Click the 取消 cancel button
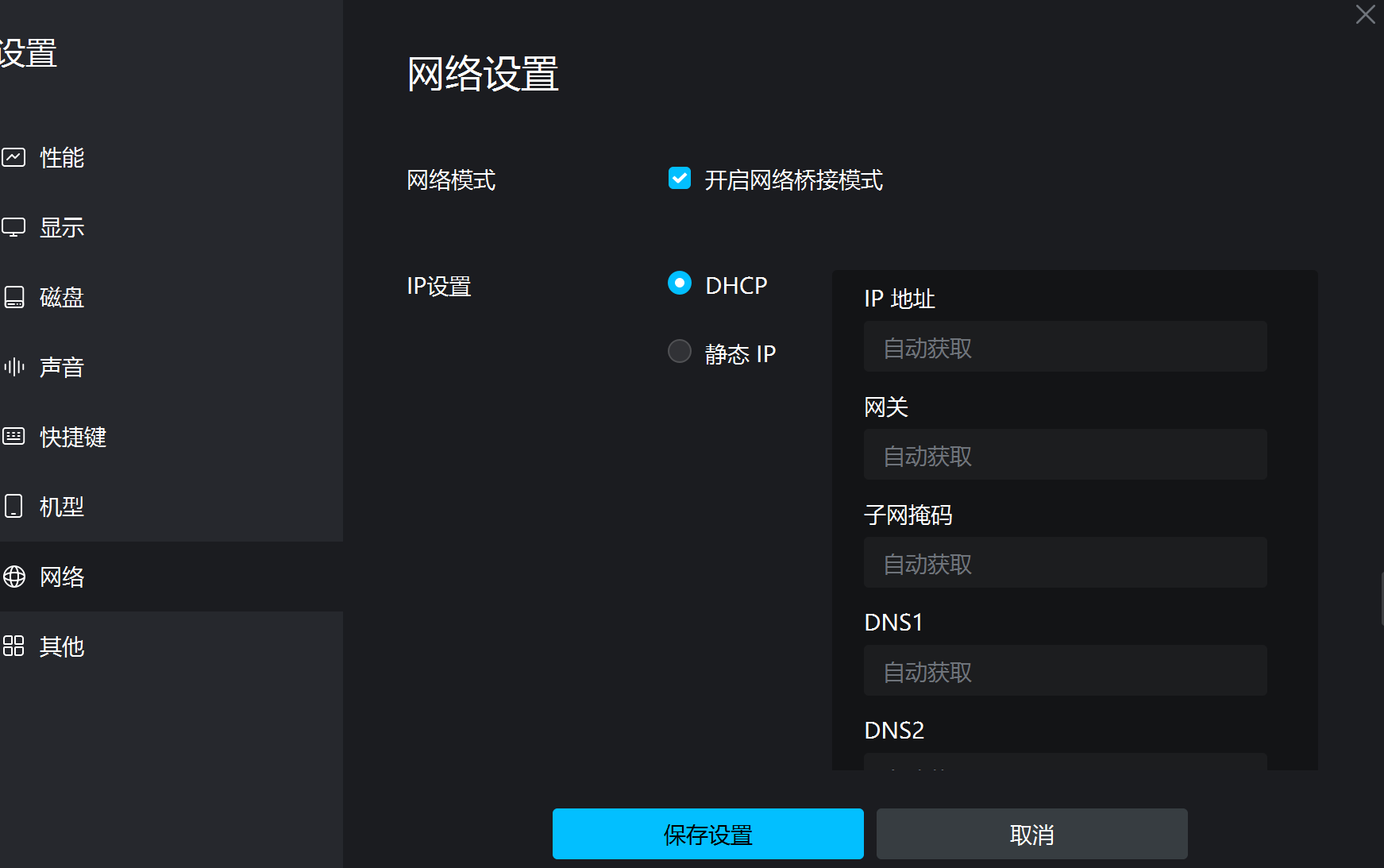 click(1032, 834)
